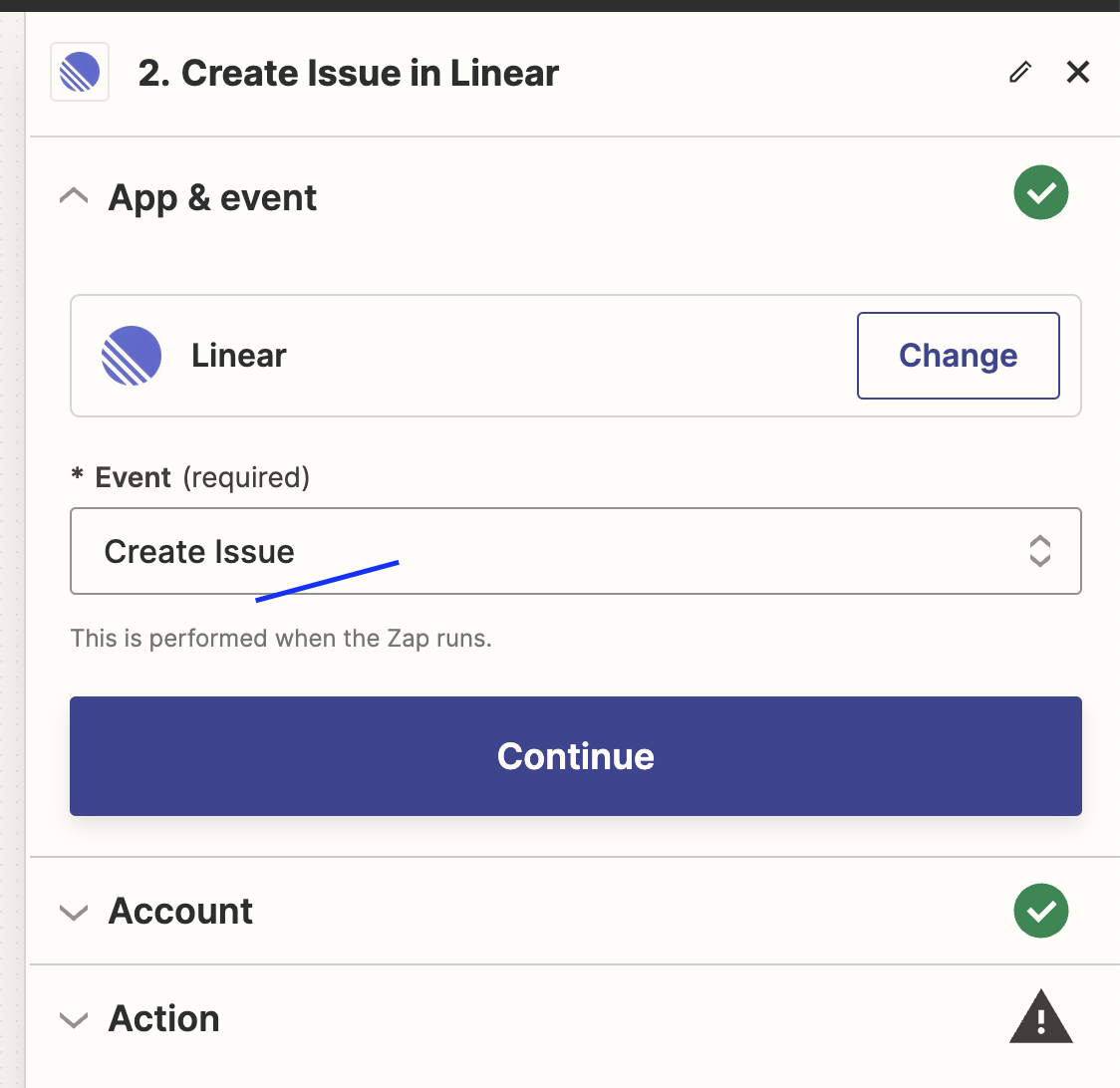Click the Linear app name label

tap(239, 356)
